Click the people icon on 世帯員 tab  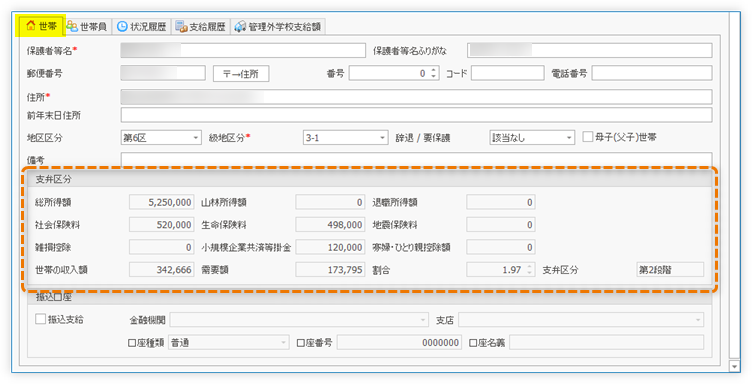(x=72, y=26)
